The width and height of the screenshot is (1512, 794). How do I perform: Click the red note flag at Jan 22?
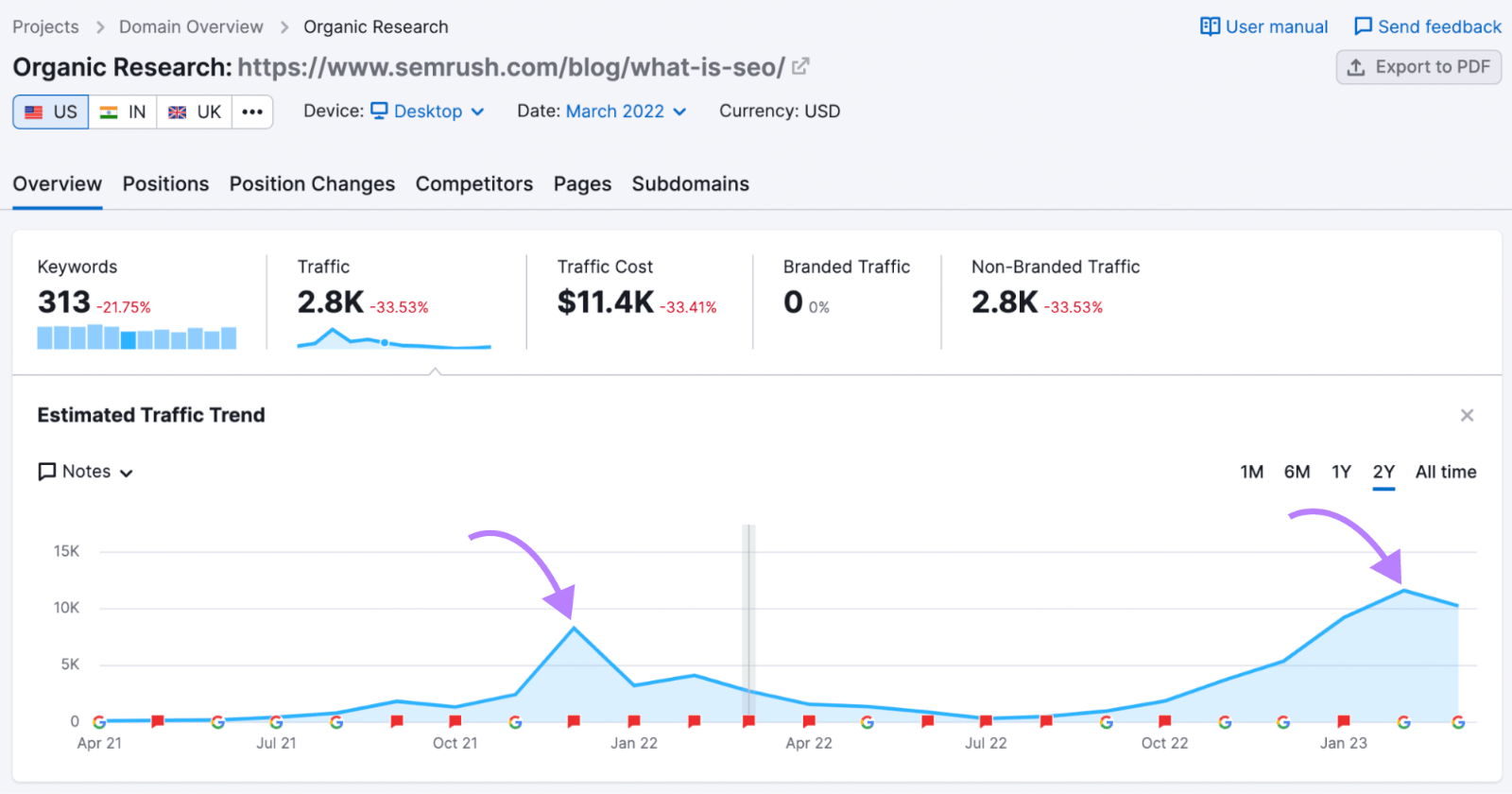point(634,722)
